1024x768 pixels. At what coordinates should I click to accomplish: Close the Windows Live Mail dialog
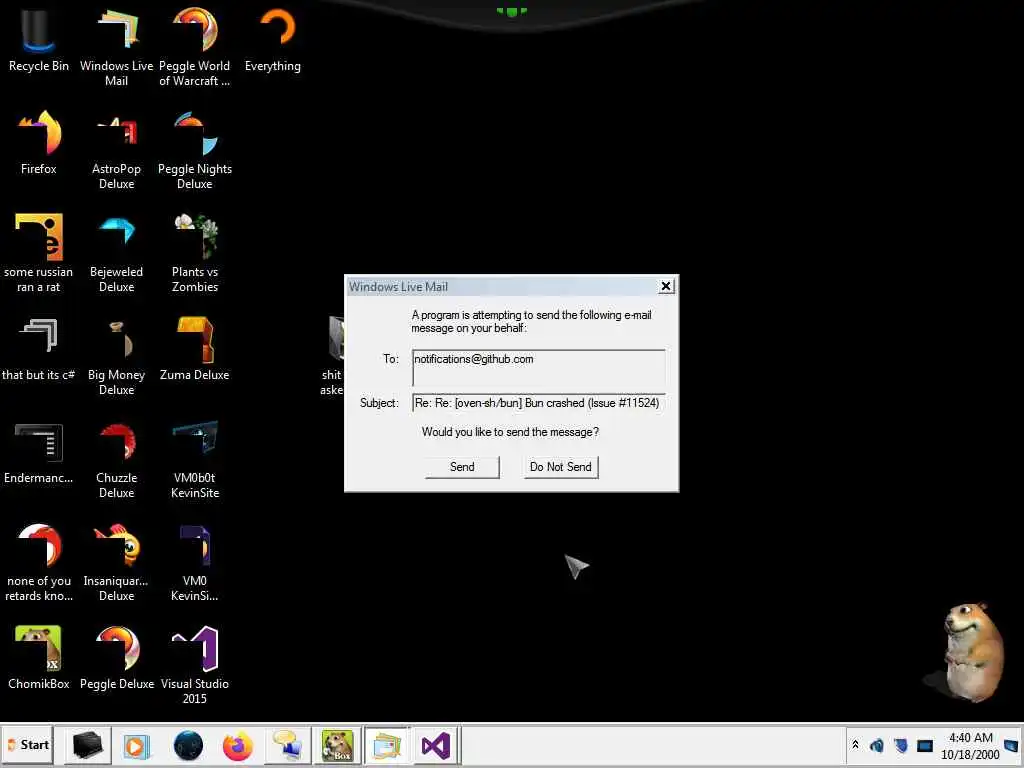coord(665,286)
